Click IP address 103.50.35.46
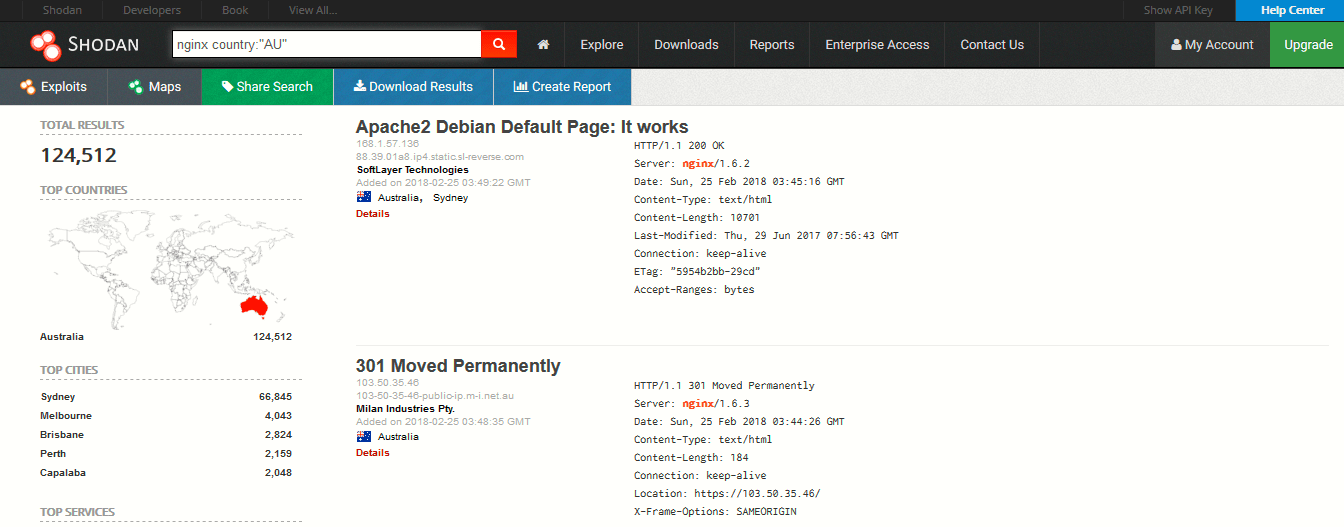Image resolution: width=1344 pixels, height=527 pixels. point(387,383)
